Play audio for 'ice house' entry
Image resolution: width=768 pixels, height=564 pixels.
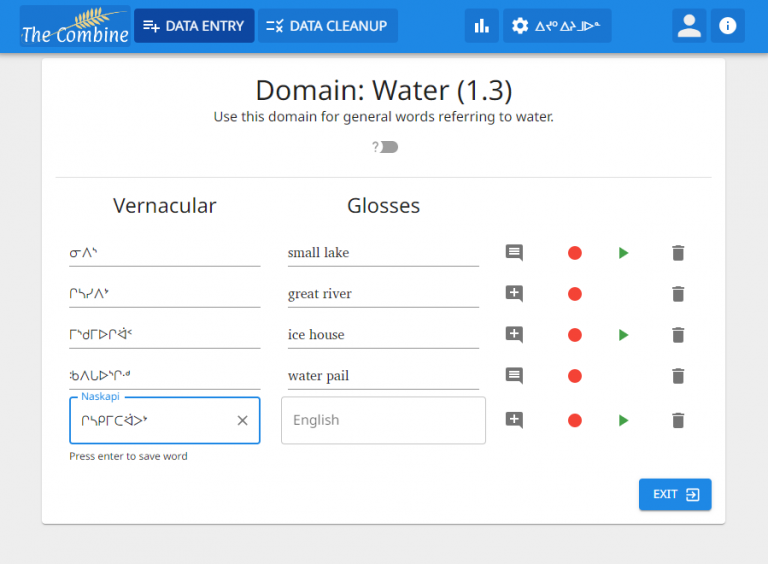[623, 335]
